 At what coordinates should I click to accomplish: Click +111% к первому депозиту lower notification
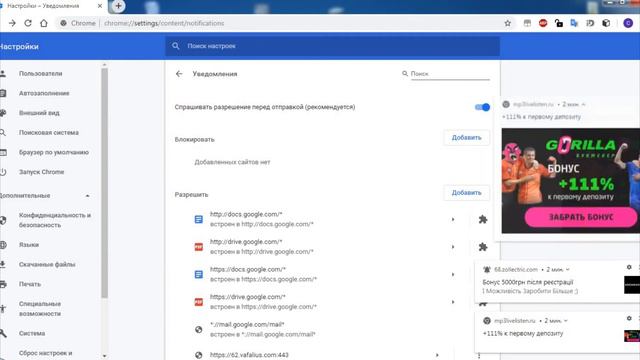[x=522, y=333]
